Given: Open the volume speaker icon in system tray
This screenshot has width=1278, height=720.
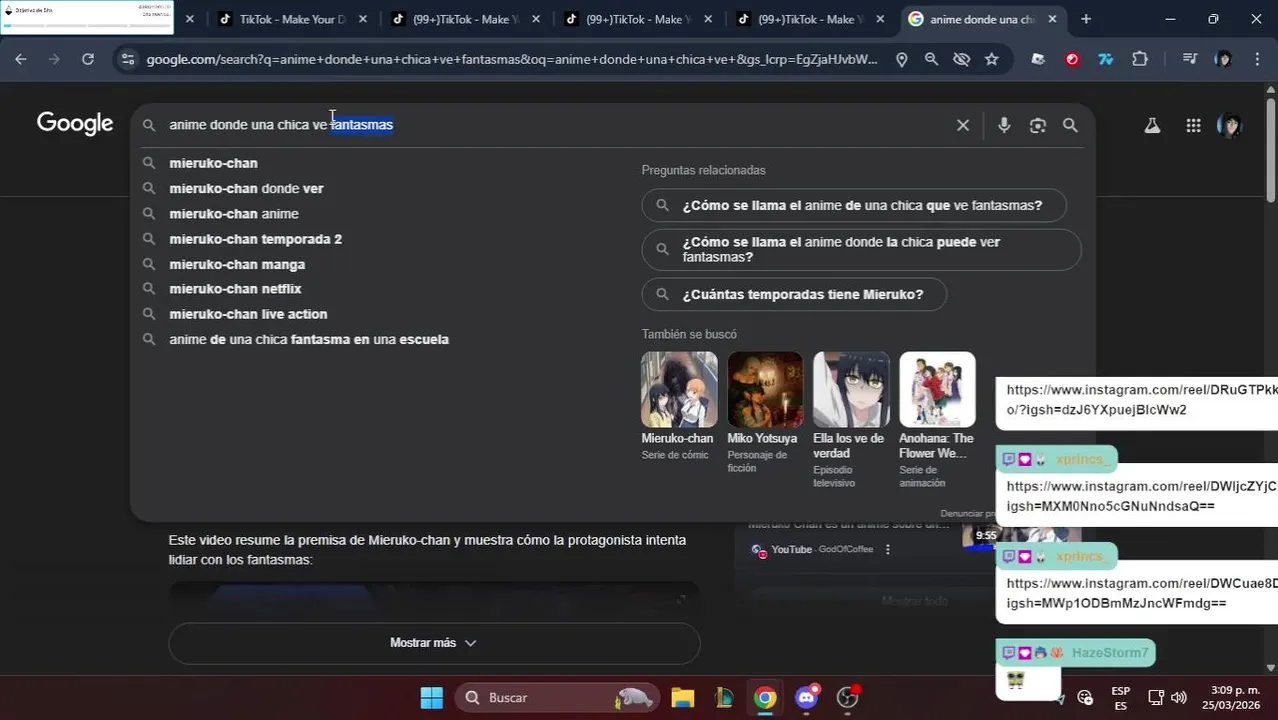Looking at the screenshot, I should 1179,697.
